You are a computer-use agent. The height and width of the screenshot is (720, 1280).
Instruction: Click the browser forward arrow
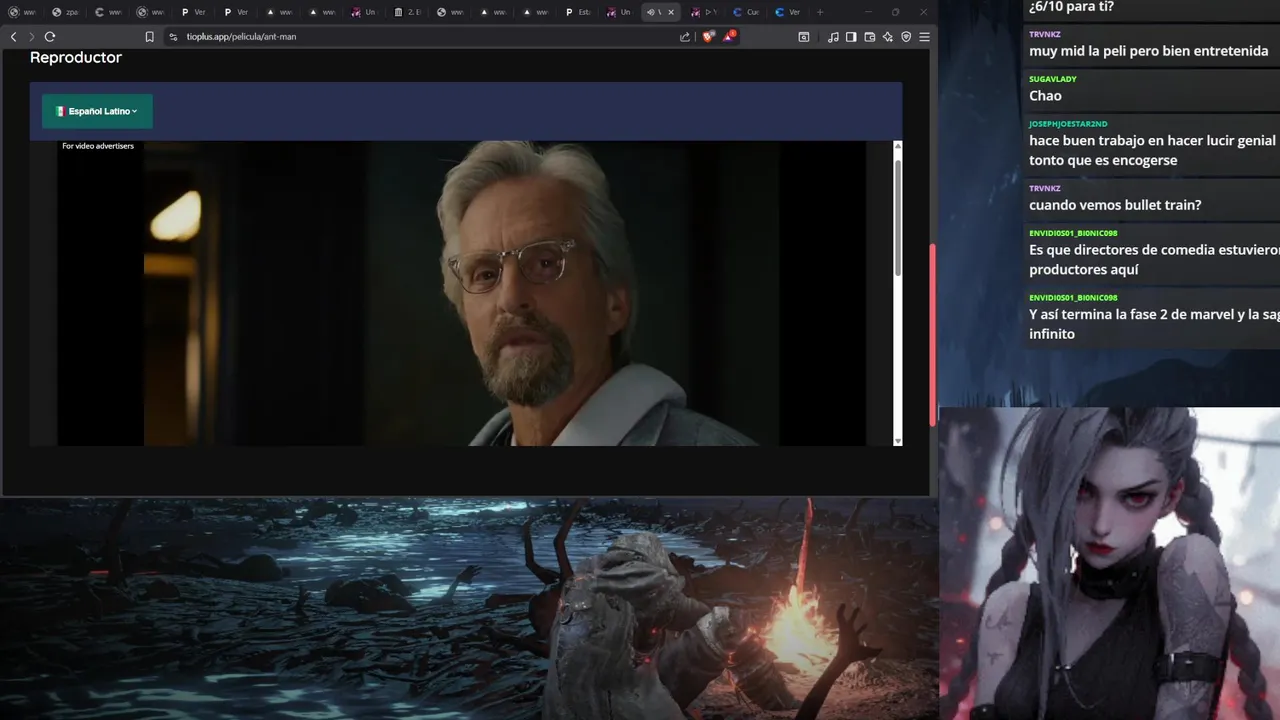tap(31, 37)
